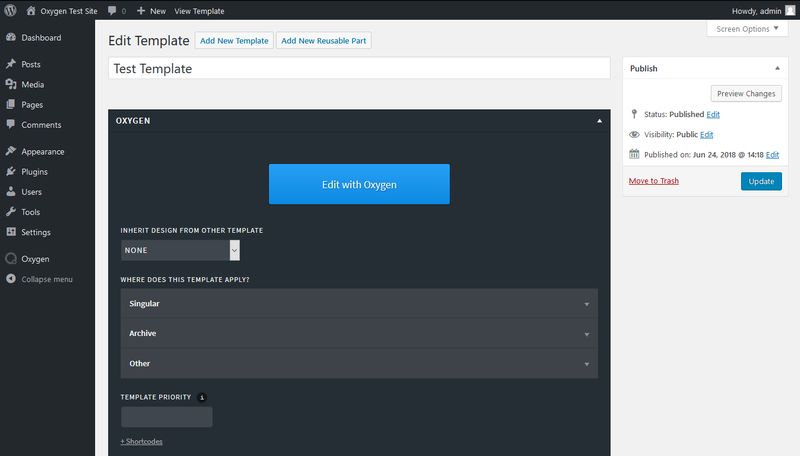Expand the Singular section

pos(359,303)
